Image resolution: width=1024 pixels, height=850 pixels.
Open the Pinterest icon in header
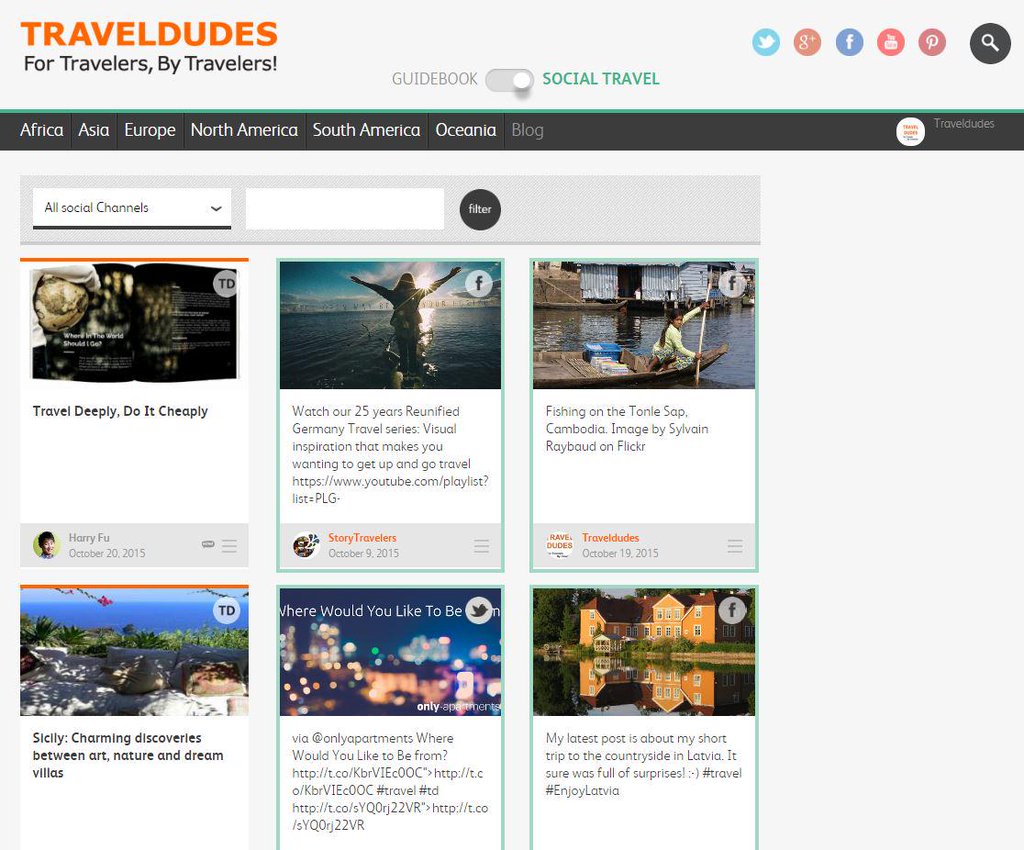tap(932, 42)
